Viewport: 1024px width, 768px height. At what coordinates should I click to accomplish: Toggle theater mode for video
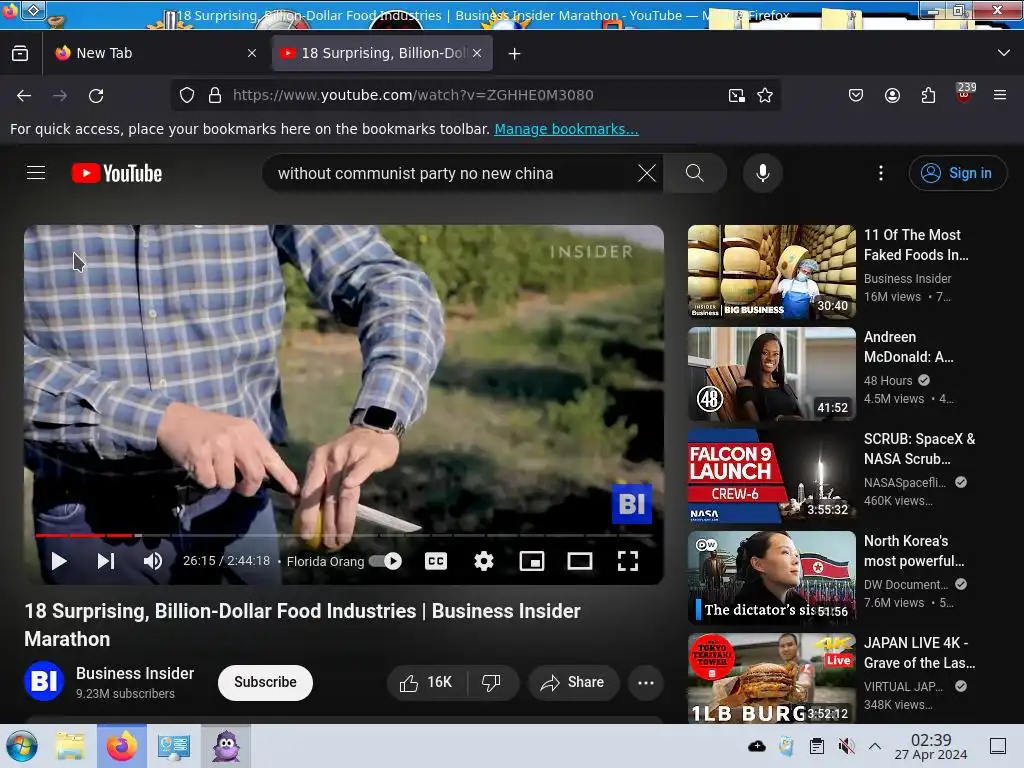[580, 561]
